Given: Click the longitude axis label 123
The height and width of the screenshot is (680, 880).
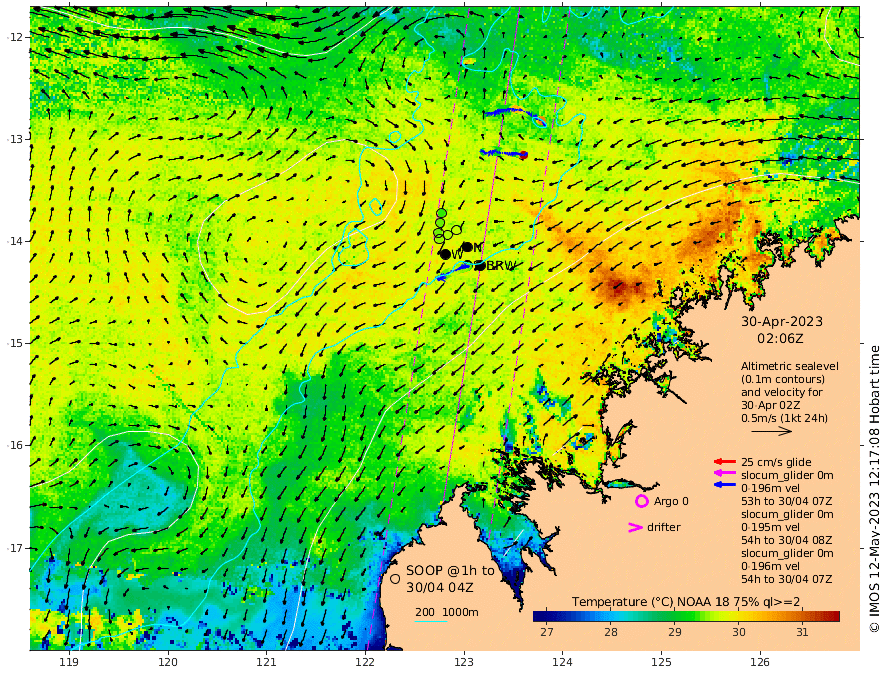Looking at the screenshot, I should [x=464, y=662].
